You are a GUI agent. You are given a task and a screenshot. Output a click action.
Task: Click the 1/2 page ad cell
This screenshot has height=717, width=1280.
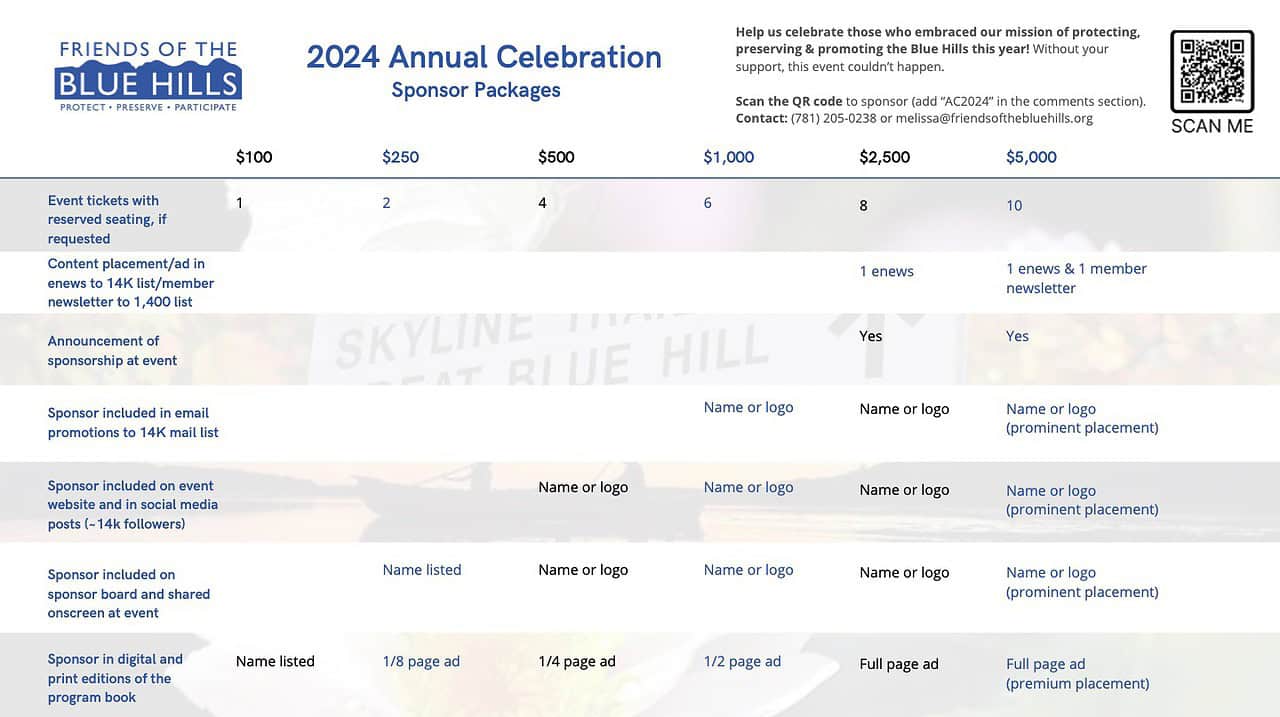coord(742,661)
